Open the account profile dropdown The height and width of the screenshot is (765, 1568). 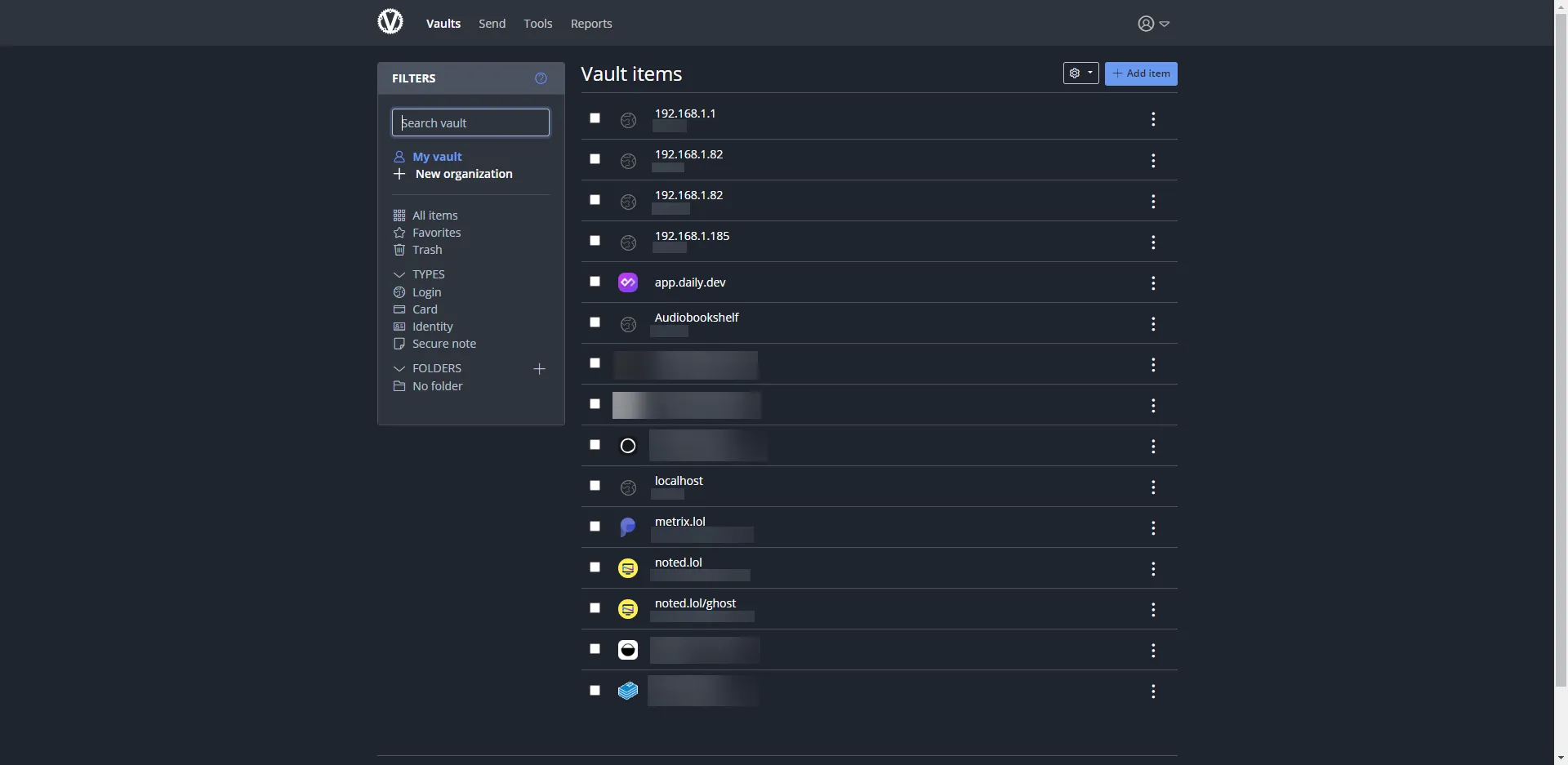pos(1153,24)
